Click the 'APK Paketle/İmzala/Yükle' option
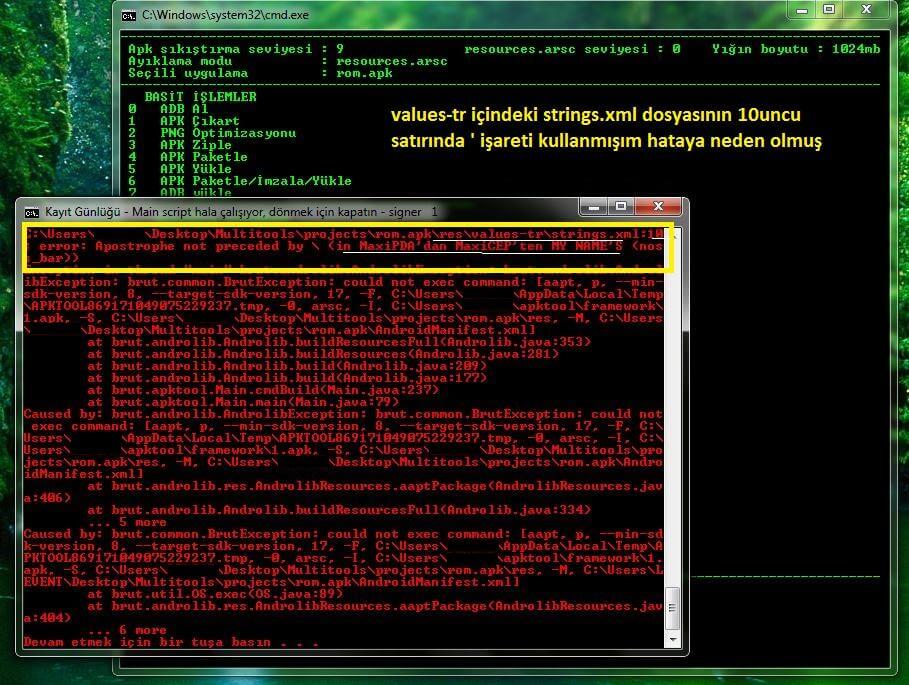This screenshot has height=685, width=909. pyautogui.click(x=255, y=181)
